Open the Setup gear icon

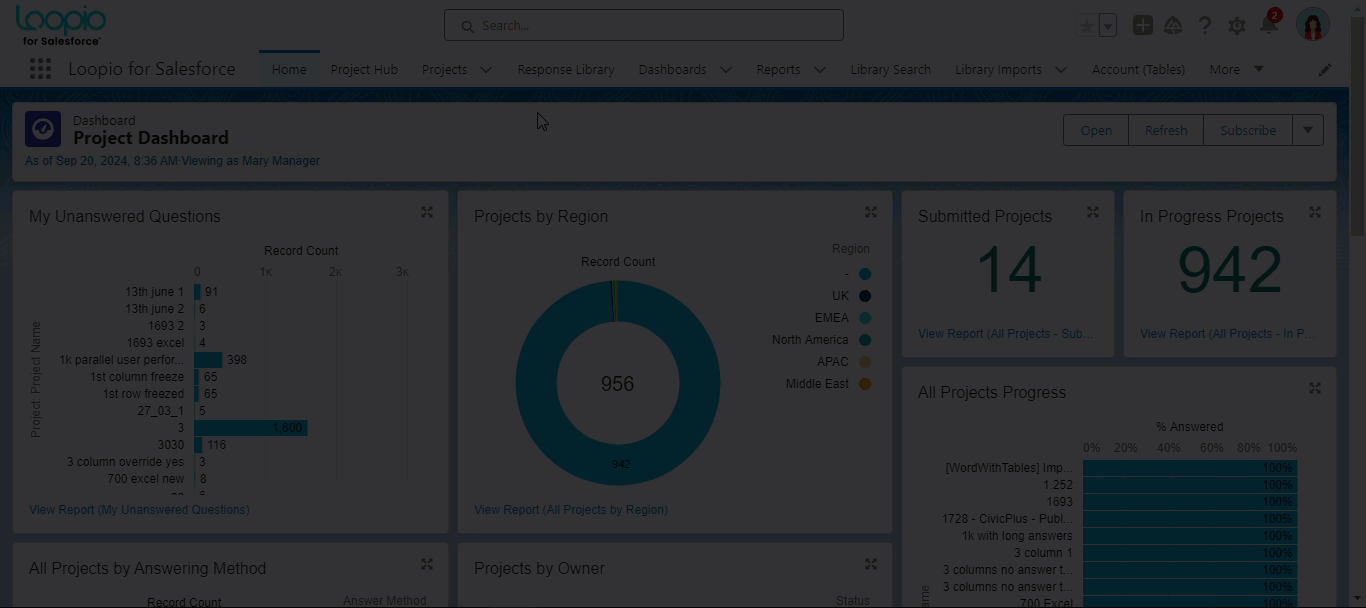1237,26
